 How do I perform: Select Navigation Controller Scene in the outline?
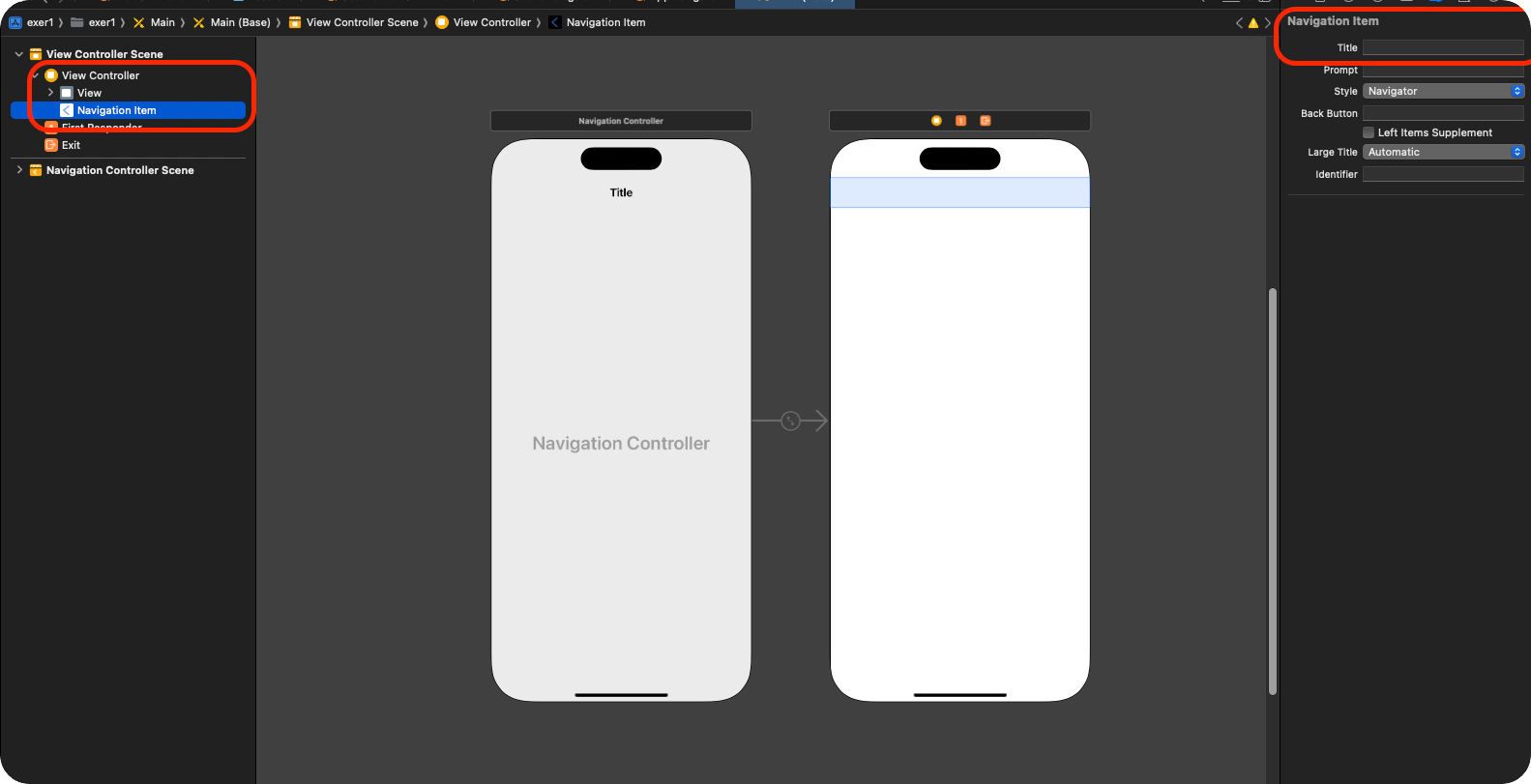tap(120, 170)
